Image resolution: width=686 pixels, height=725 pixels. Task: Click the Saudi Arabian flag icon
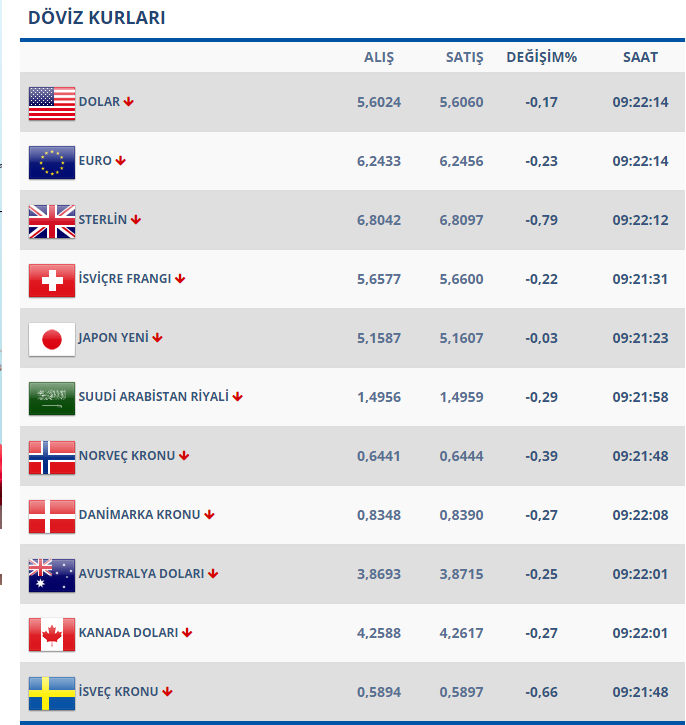[x=52, y=398]
